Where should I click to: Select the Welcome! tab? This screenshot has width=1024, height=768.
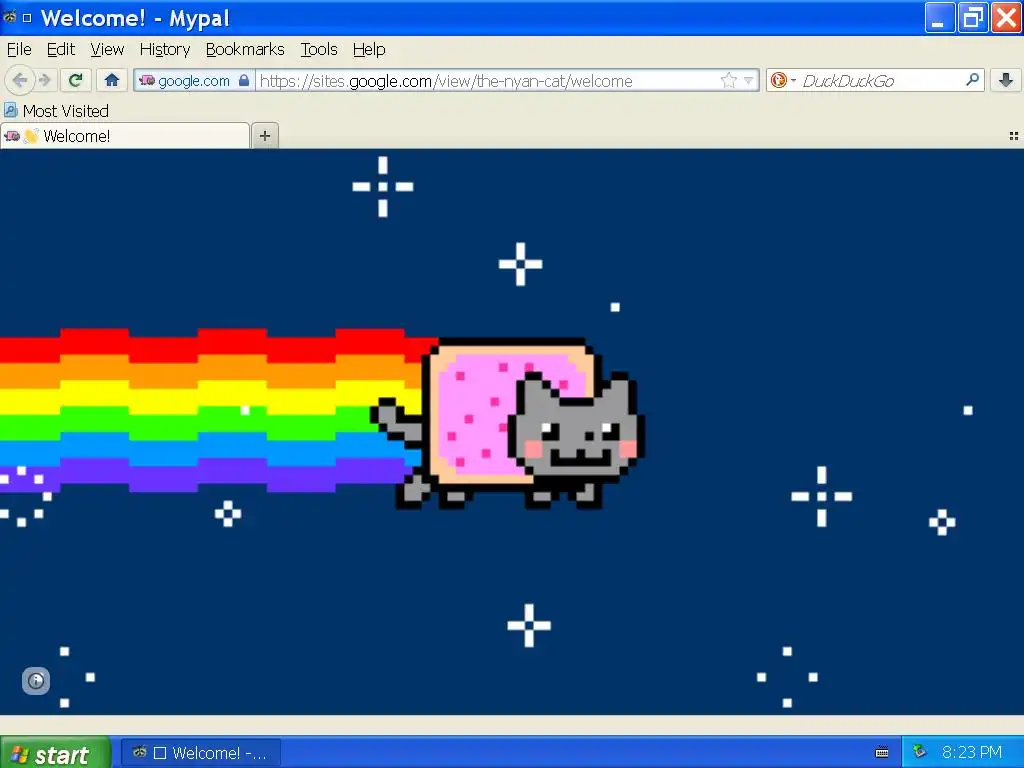tap(125, 136)
